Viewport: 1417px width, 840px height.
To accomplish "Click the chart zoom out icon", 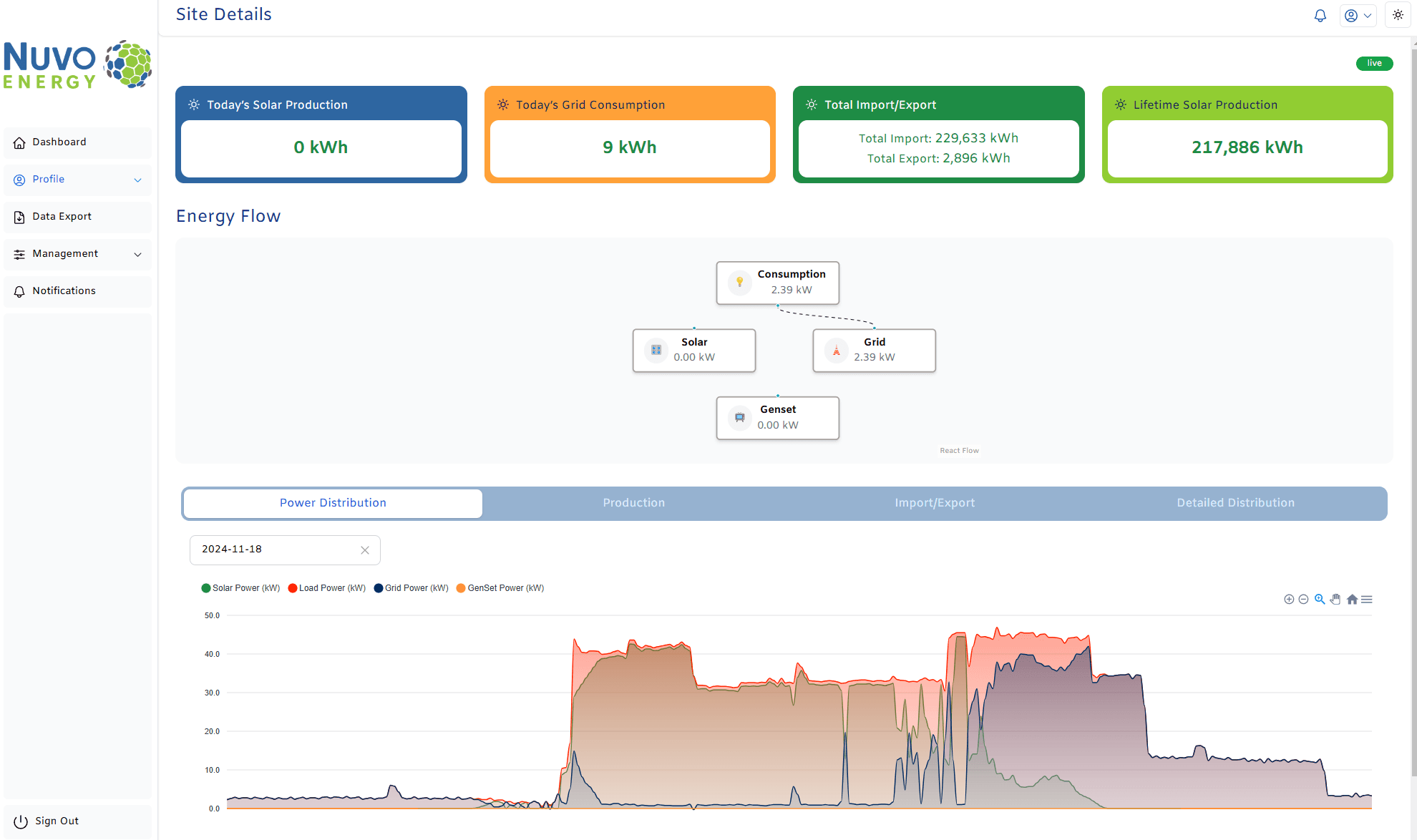I will 1303,600.
